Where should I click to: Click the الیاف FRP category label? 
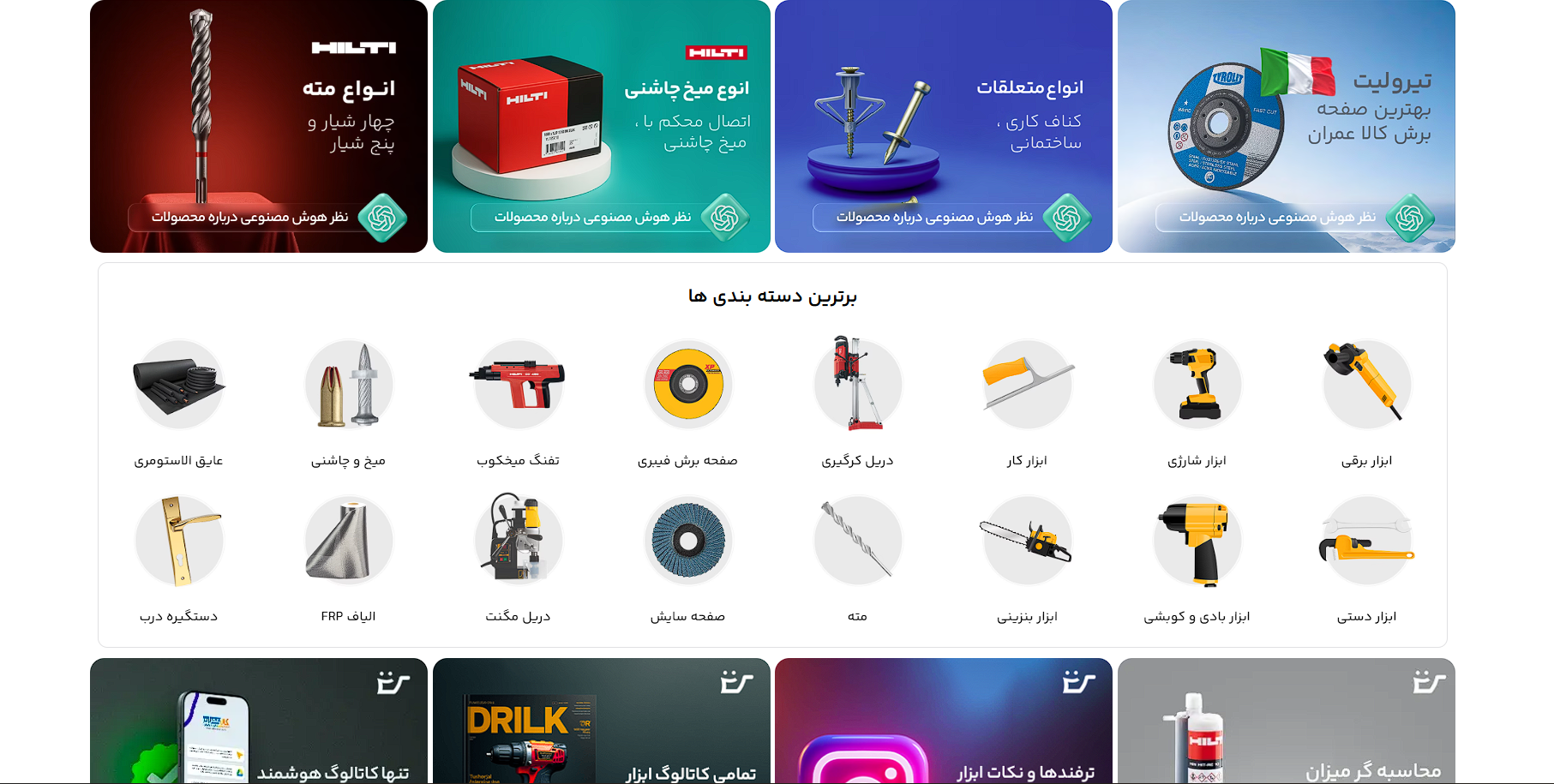[348, 616]
